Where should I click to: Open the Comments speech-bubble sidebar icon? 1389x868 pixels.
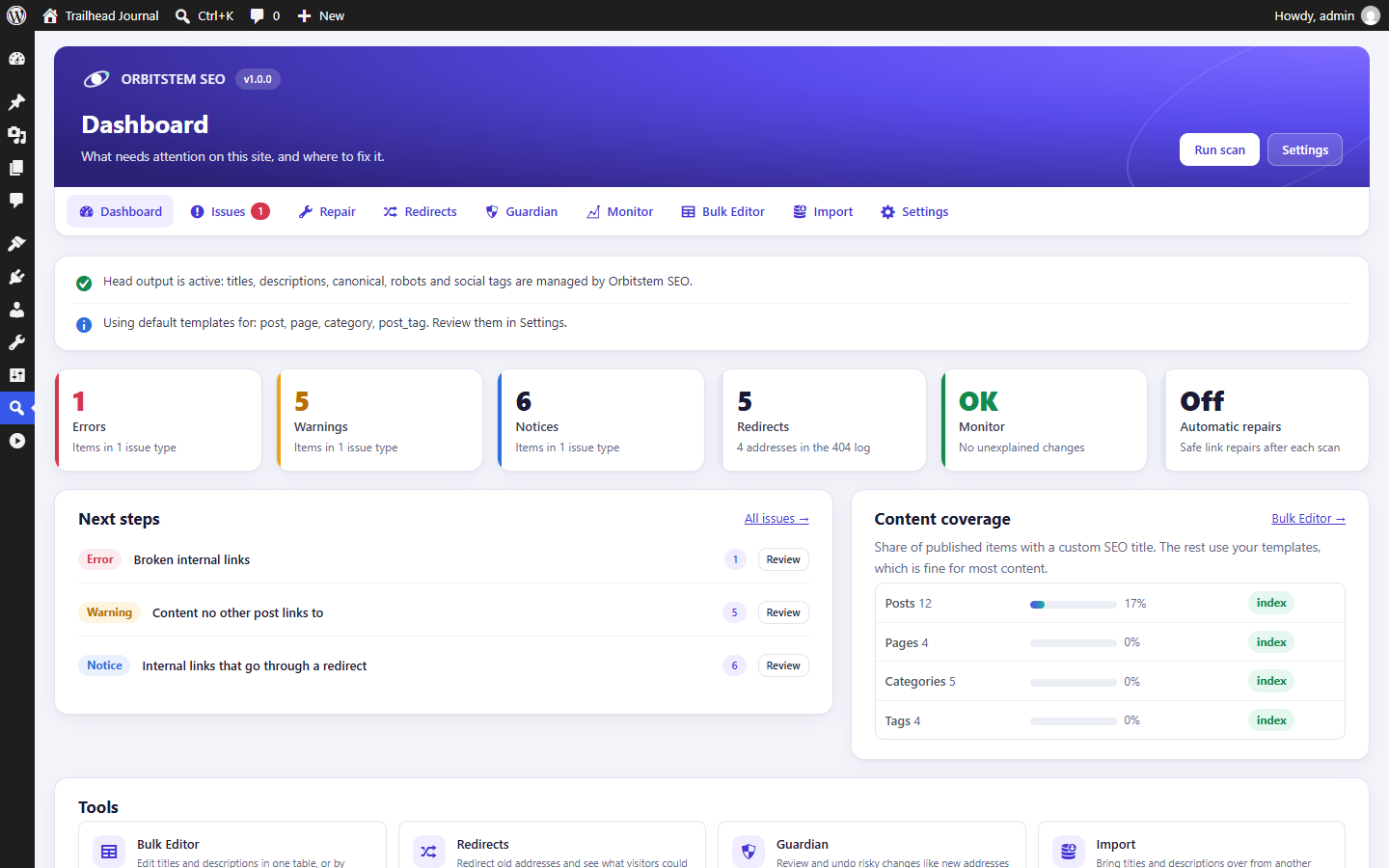pyautogui.click(x=16, y=201)
